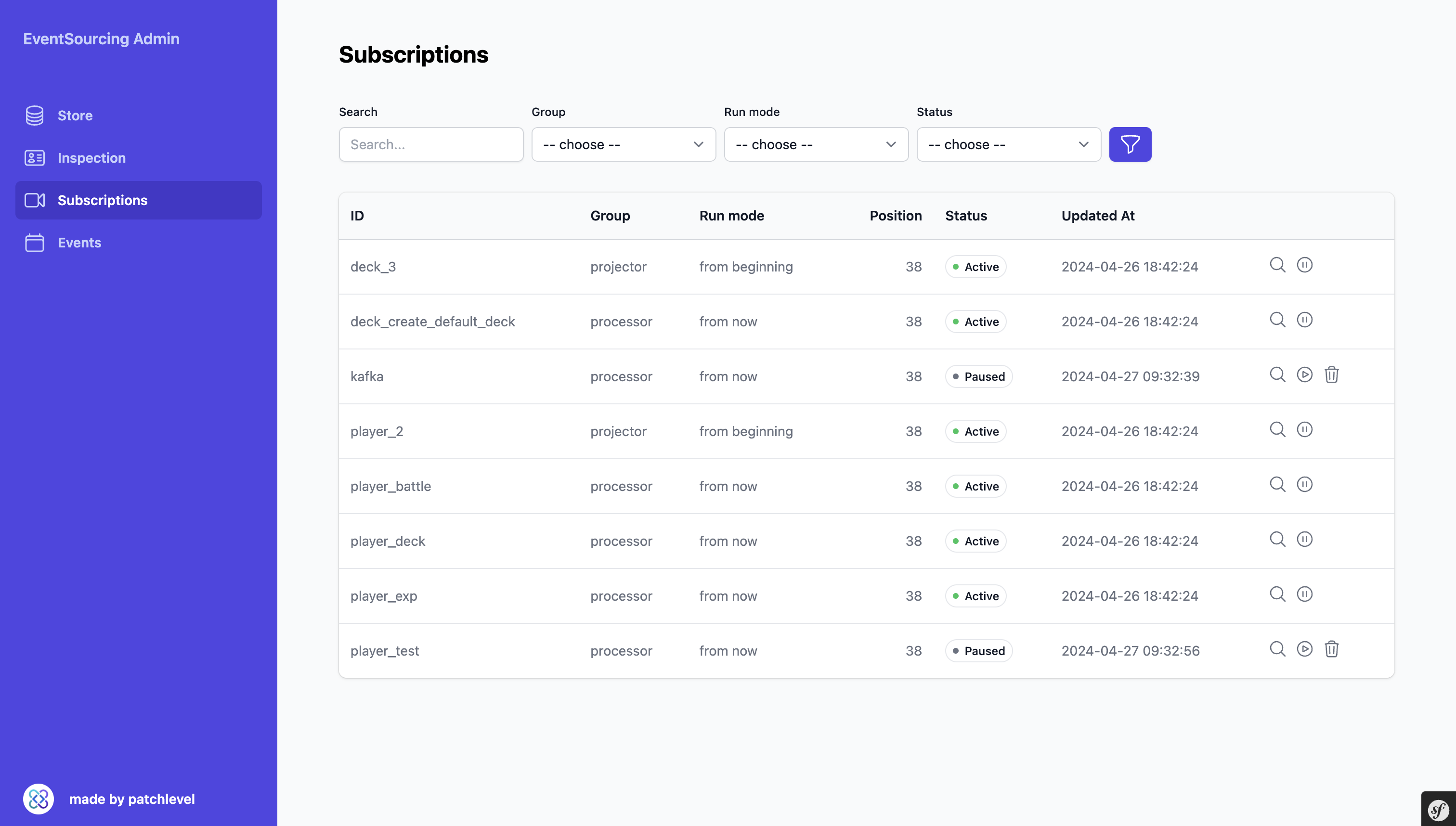Click from beginning in deck_3 row
1456x826 pixels.
click(746, 267)
